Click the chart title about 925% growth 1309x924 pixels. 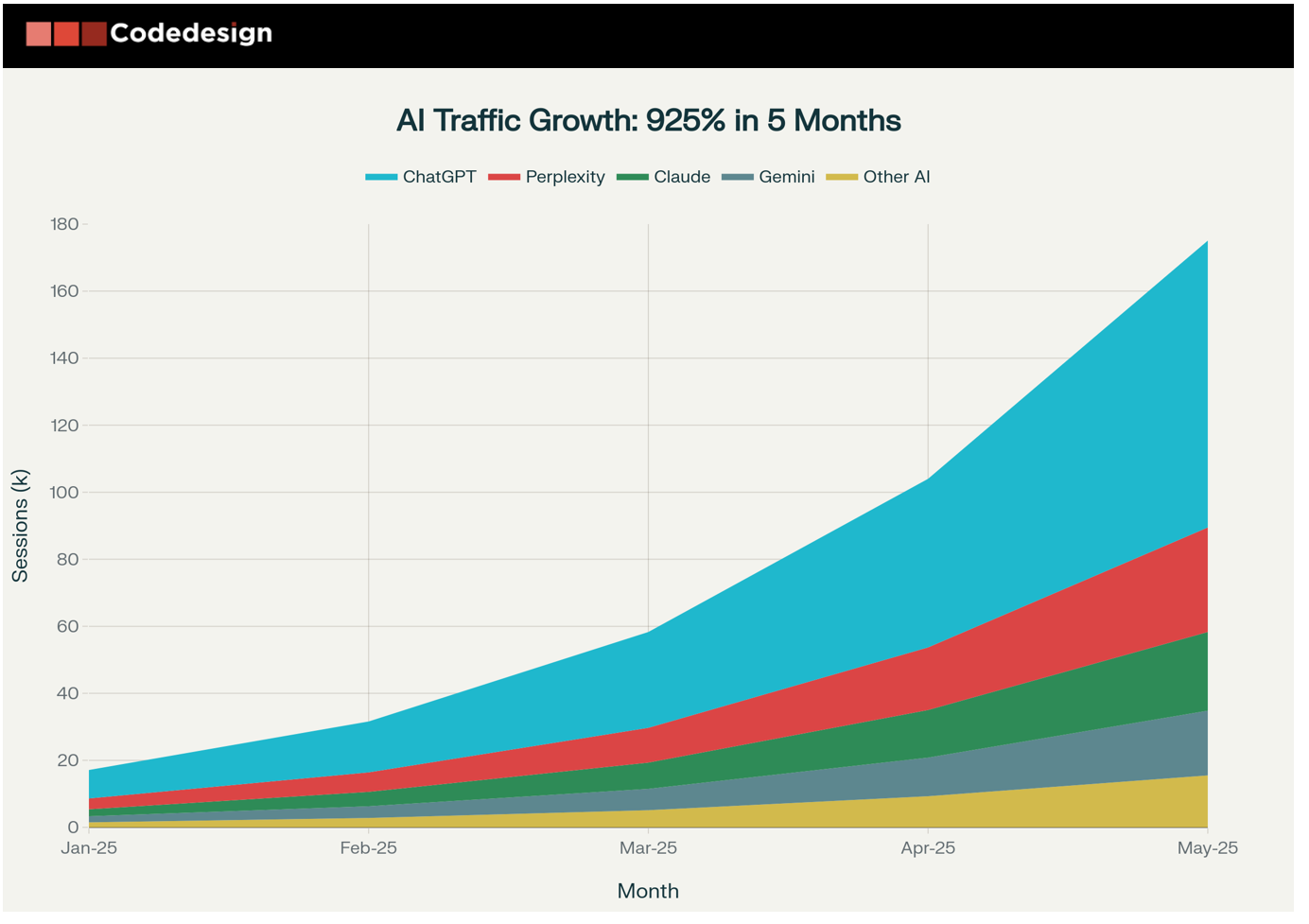coord(648,121)
